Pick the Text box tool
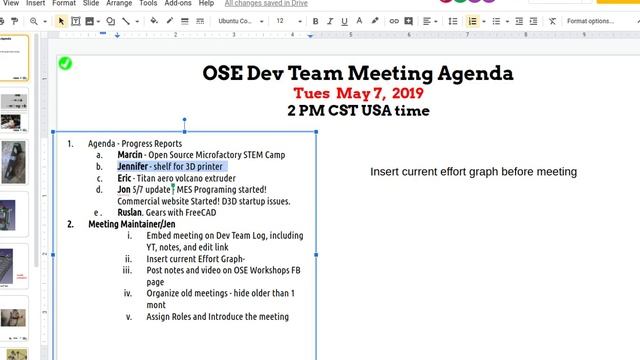The image size is (640, 360). point(76,21)
